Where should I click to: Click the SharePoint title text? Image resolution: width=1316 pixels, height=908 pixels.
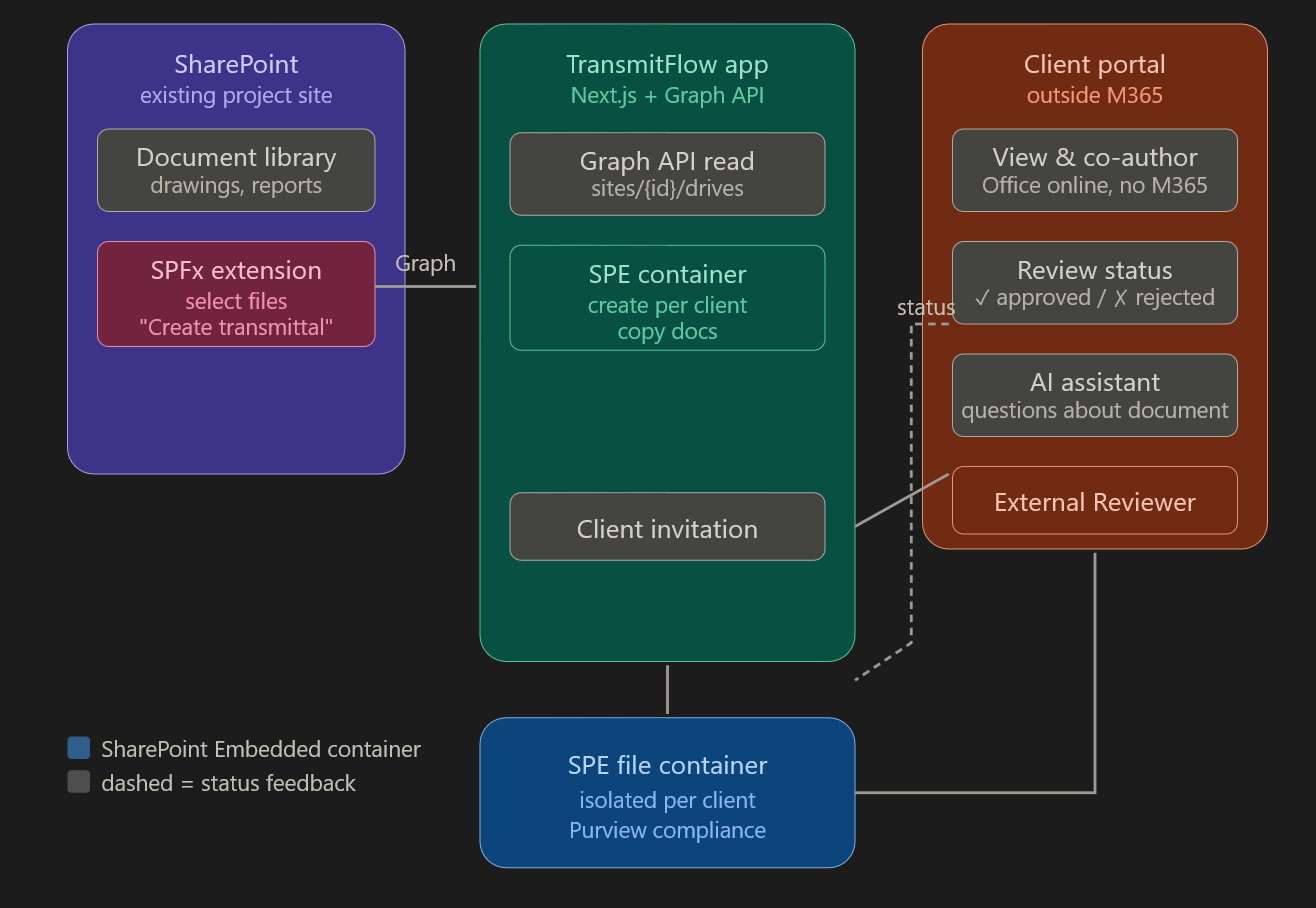(236, 64)
